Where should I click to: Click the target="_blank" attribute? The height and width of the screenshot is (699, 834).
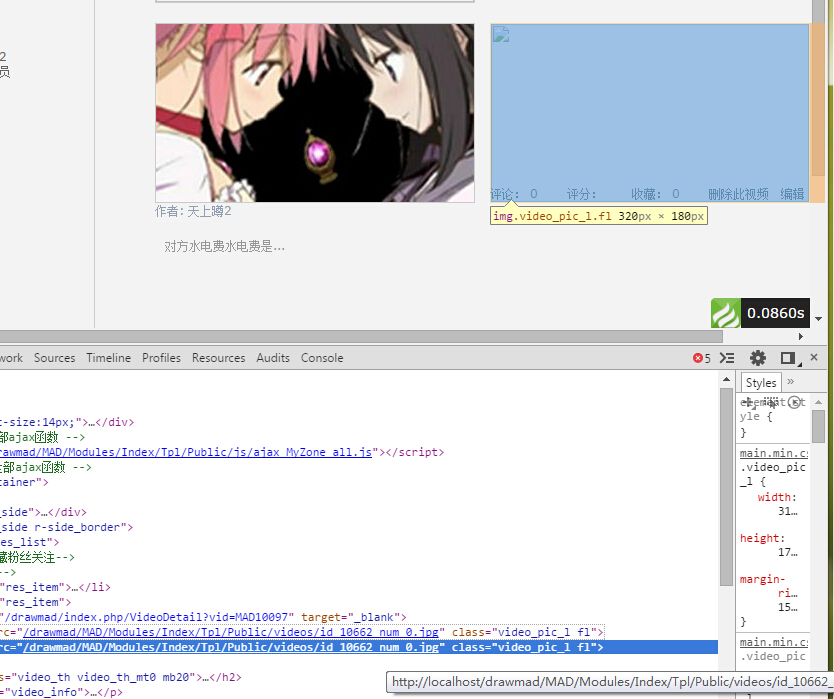351,617
